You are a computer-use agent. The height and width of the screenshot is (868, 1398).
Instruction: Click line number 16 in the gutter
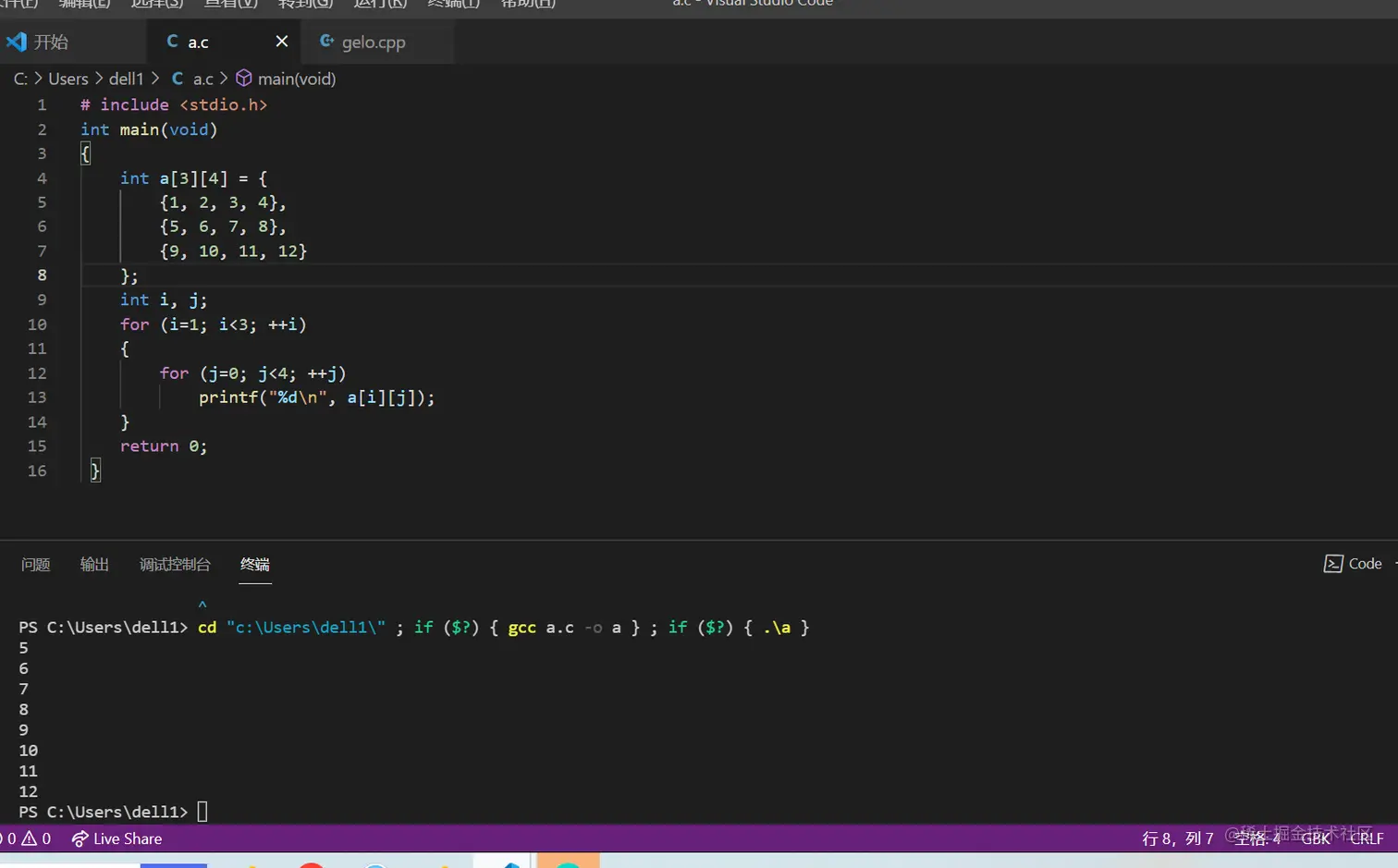pyautogui.click(x=37, y=471)
